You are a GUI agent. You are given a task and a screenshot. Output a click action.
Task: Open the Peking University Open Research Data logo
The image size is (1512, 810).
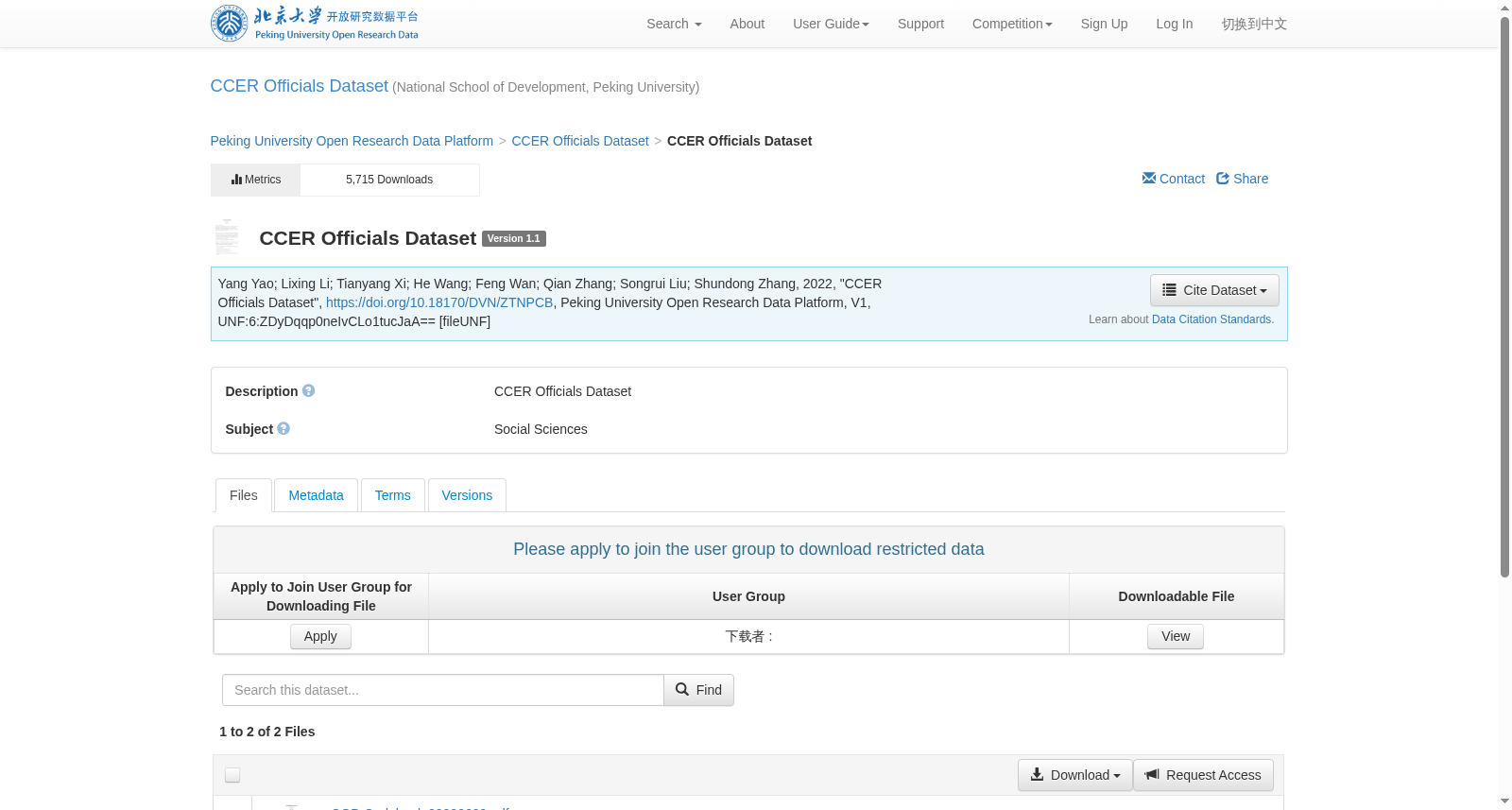click(315, 24)
